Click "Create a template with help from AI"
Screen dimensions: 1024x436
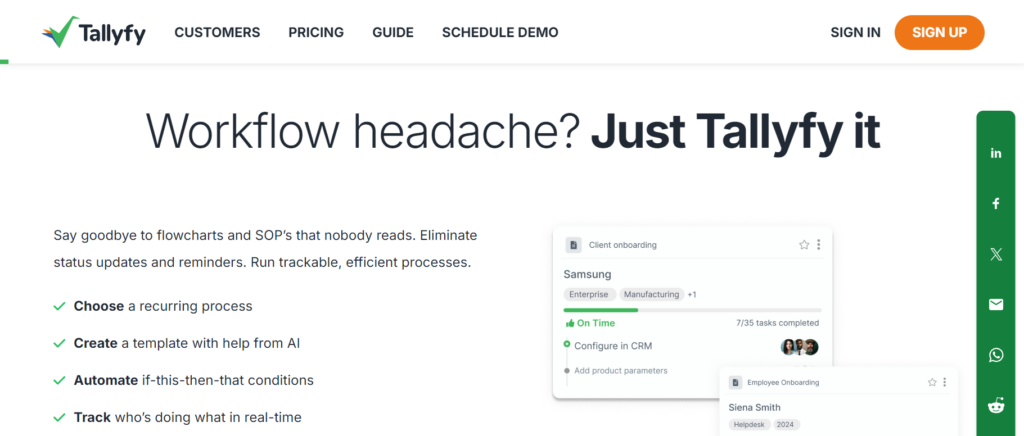pos(187,343)
